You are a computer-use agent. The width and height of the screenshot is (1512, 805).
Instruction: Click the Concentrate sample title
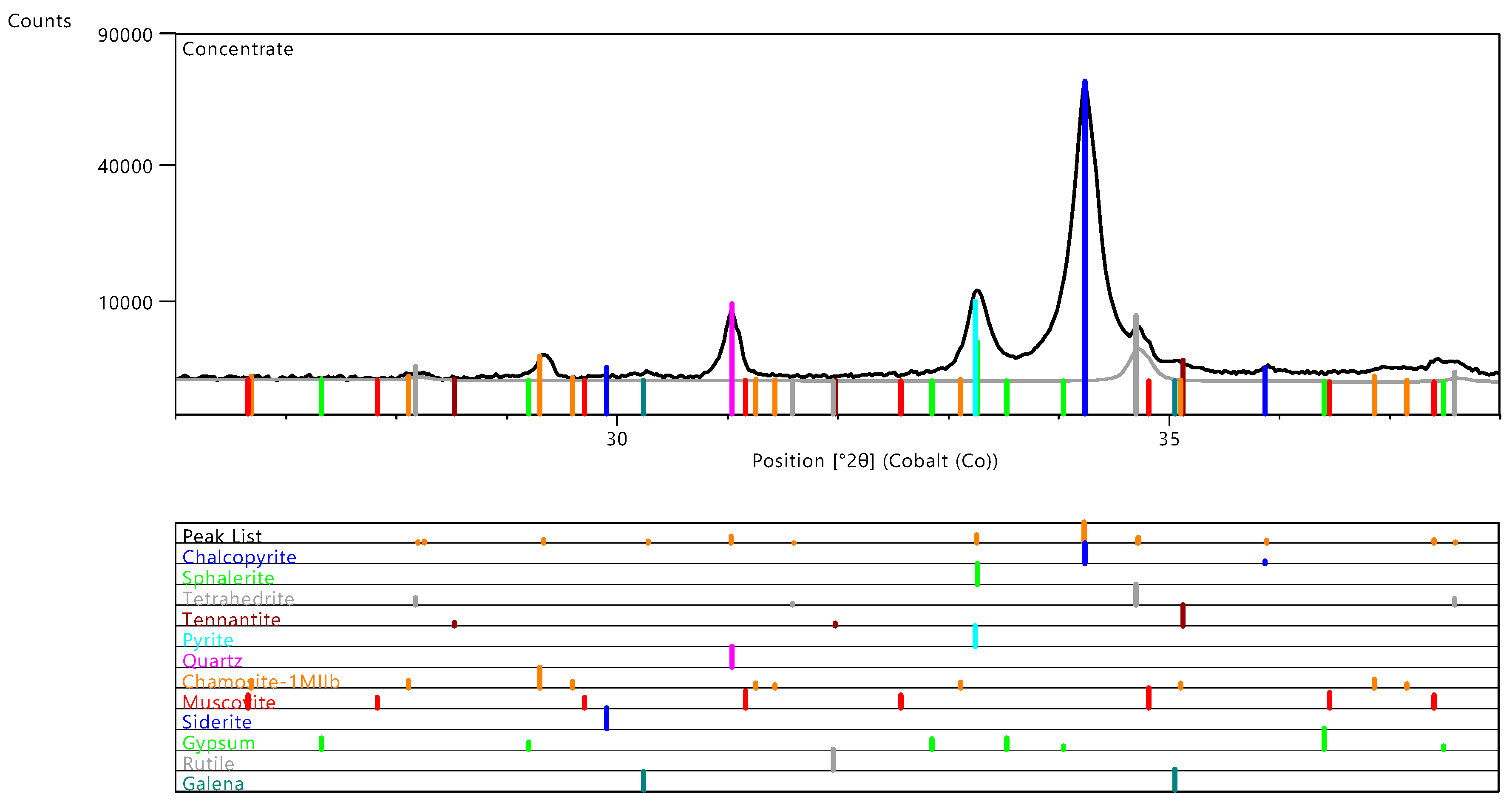(238, 49)
